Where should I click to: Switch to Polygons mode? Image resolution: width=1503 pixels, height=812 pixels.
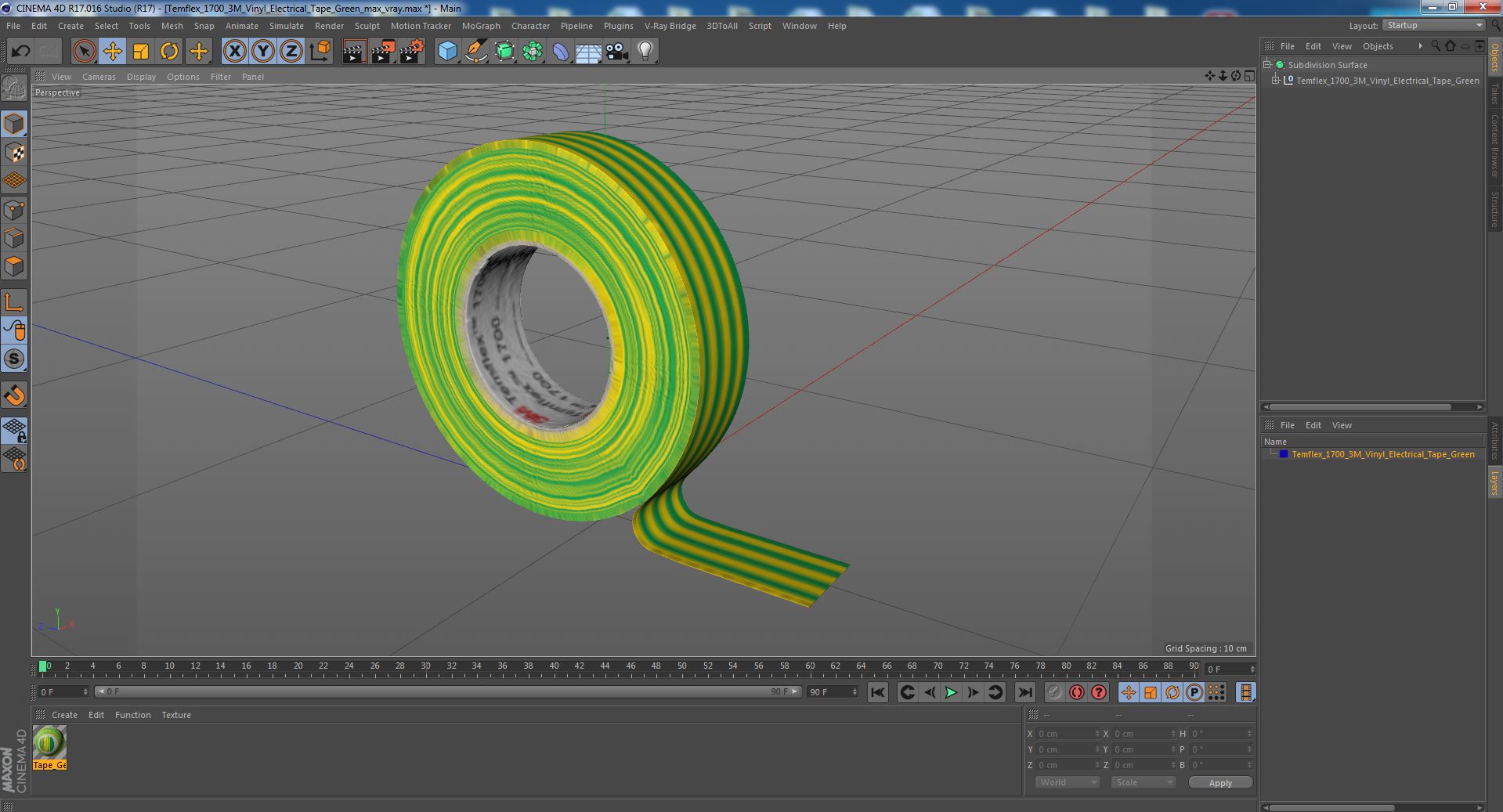[14, 266]
